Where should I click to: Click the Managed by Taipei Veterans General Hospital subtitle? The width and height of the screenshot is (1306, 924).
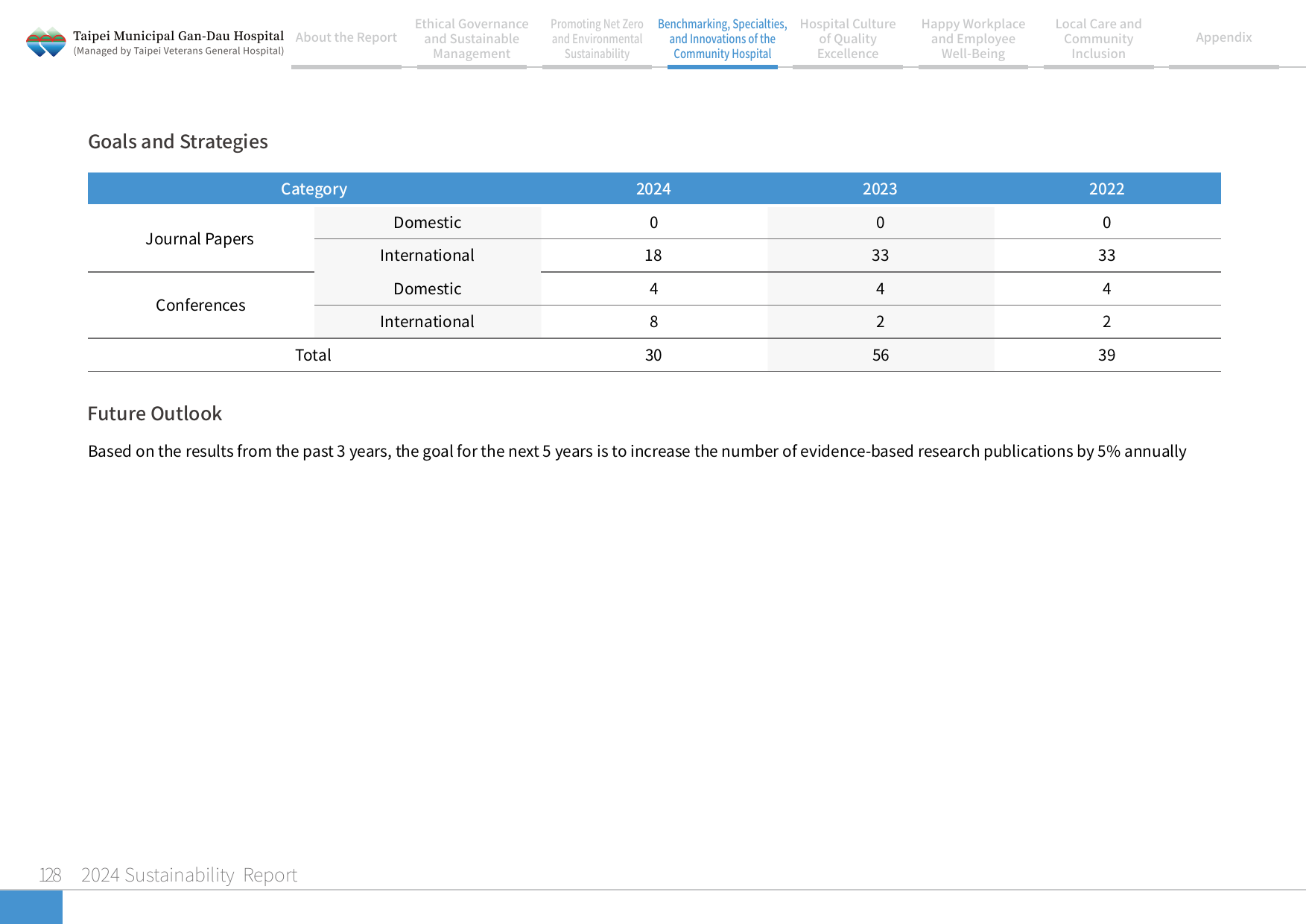click(x=179, y=51)
